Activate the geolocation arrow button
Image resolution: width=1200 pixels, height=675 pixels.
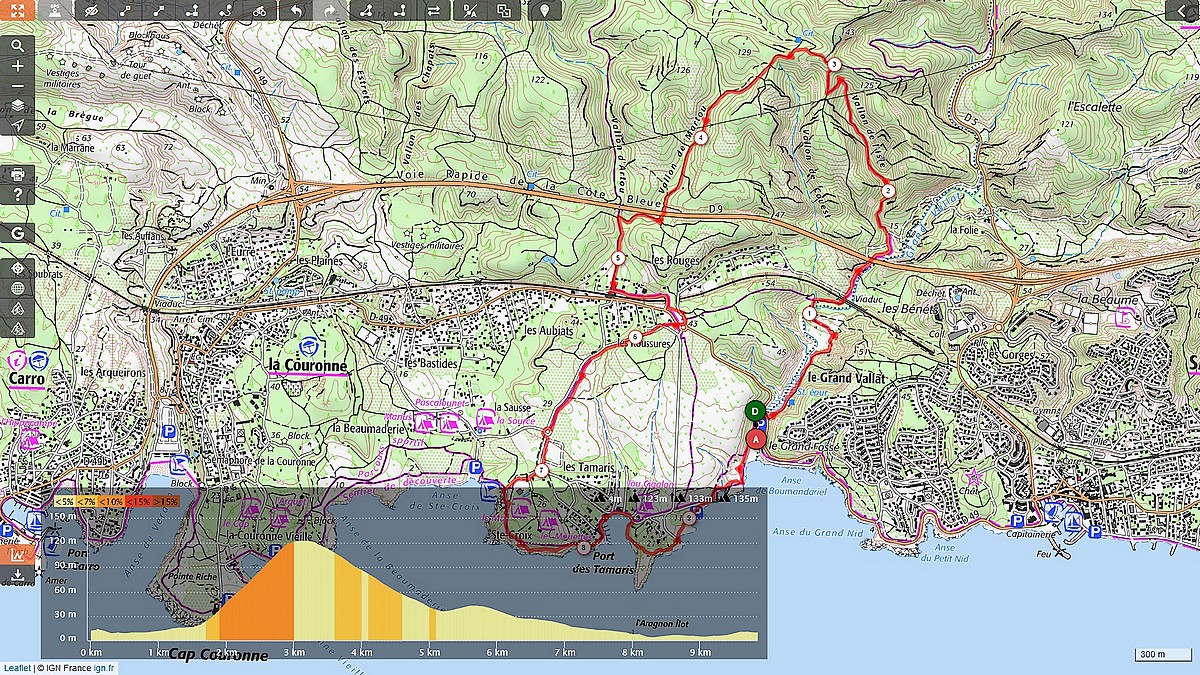pos(17,126)
